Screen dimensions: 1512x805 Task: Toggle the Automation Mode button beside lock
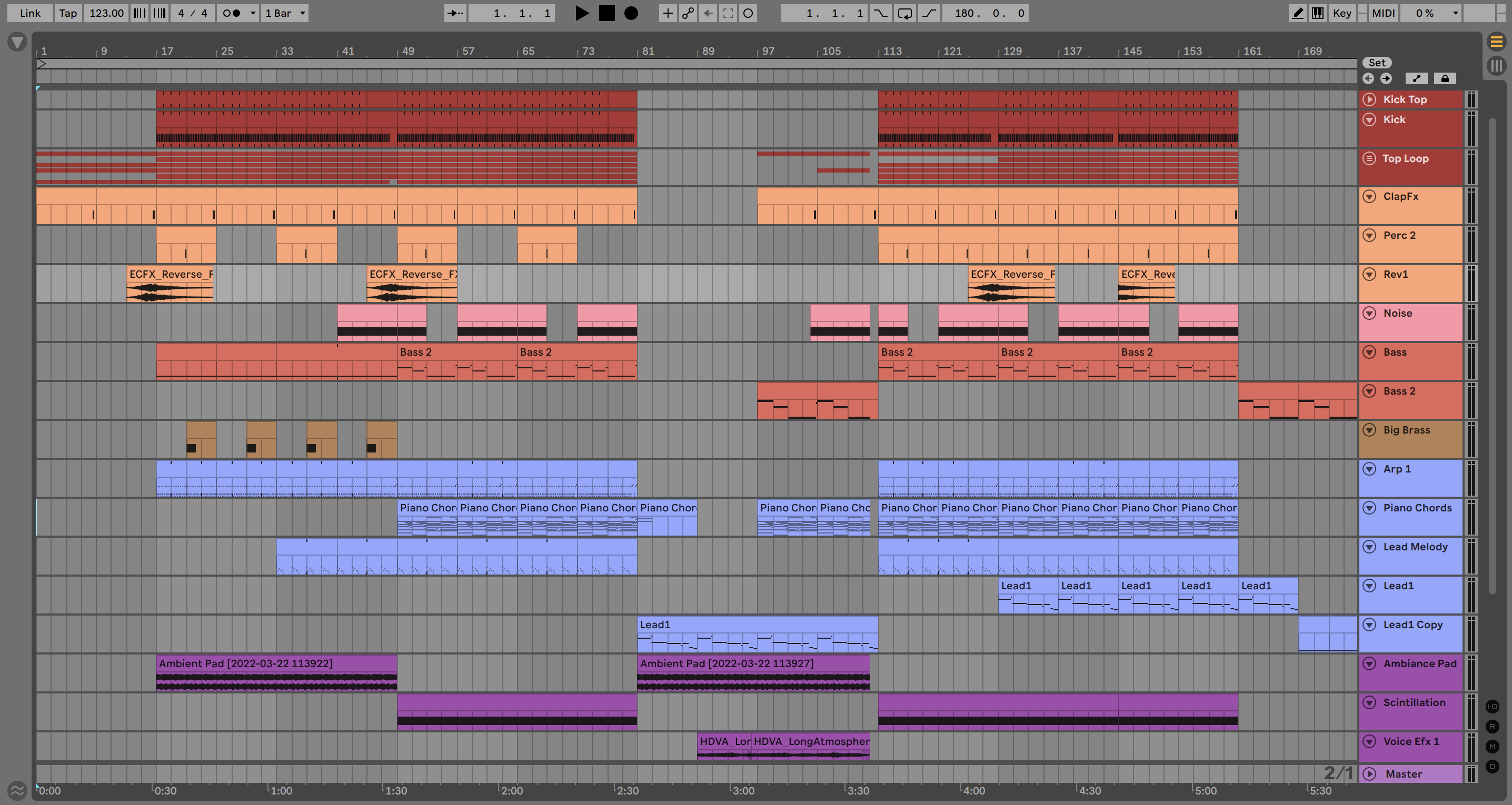(x=1416, y=78)
